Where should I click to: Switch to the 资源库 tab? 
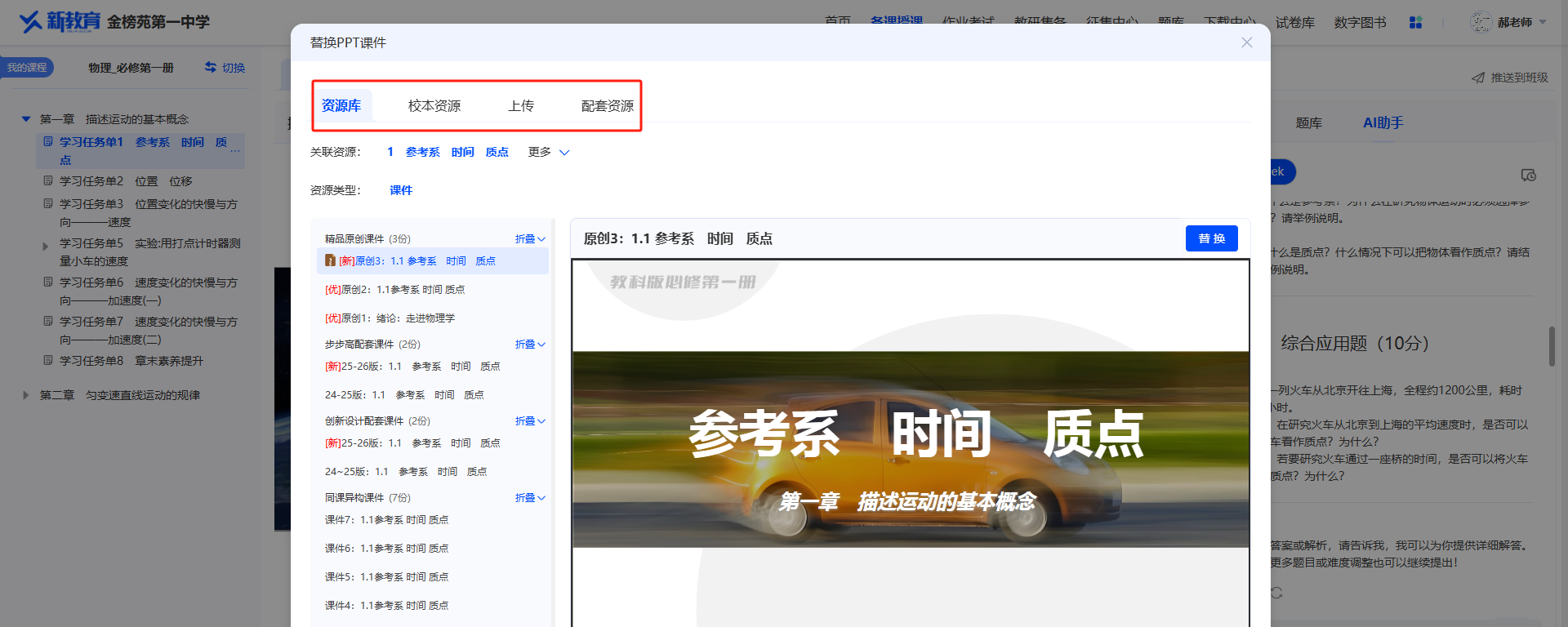point(341,106)
